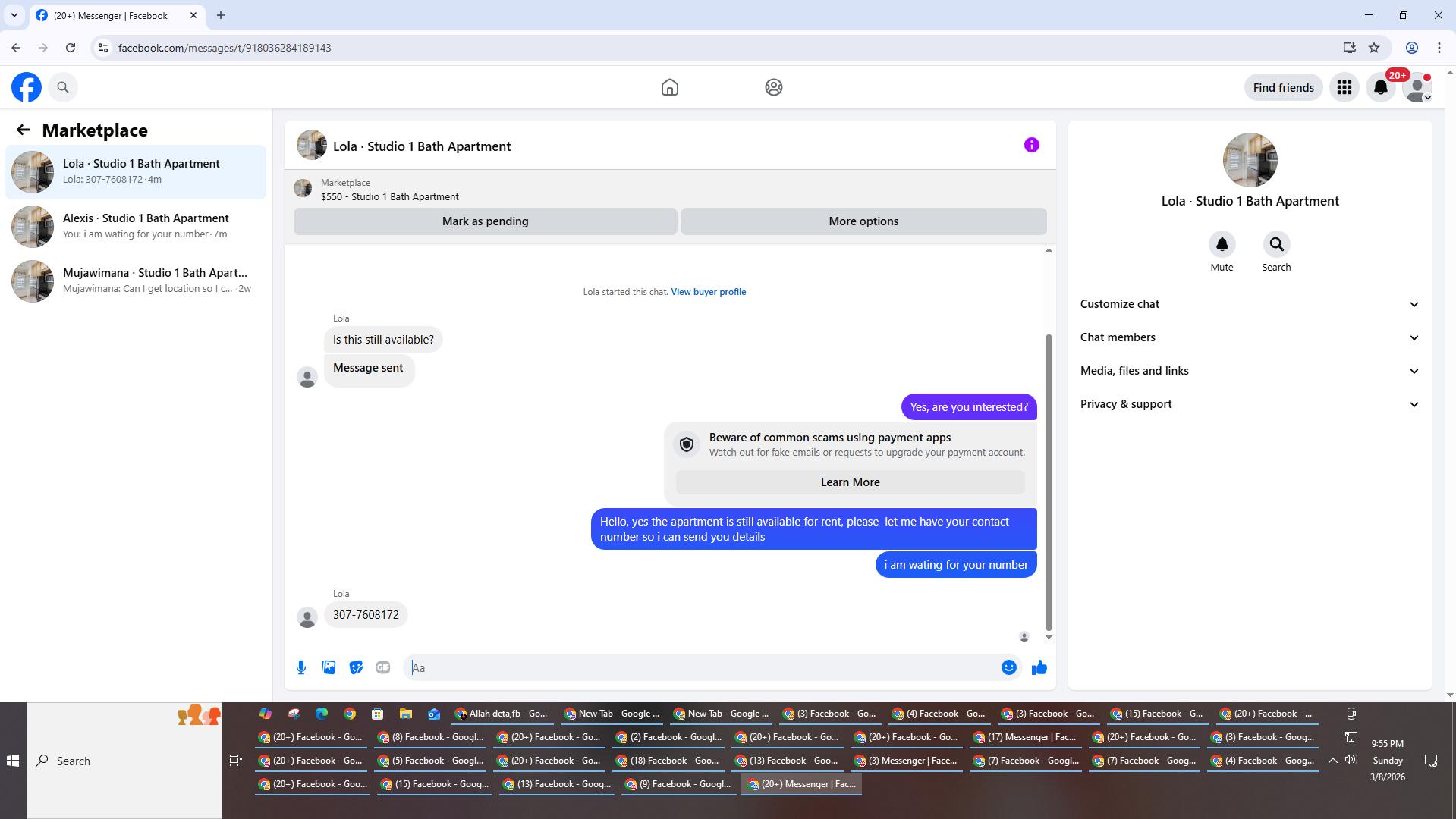Click the back arrow beside Marketplace
Screen dimensions: 1456x819
[24, 130]
